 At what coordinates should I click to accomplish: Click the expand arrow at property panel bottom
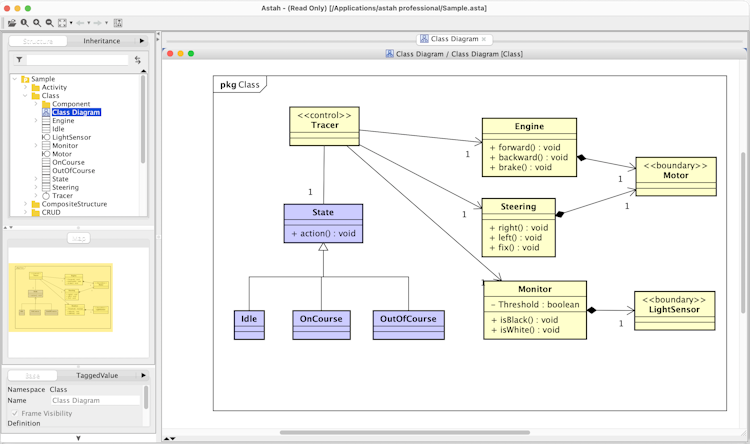(x=78, y=438)
